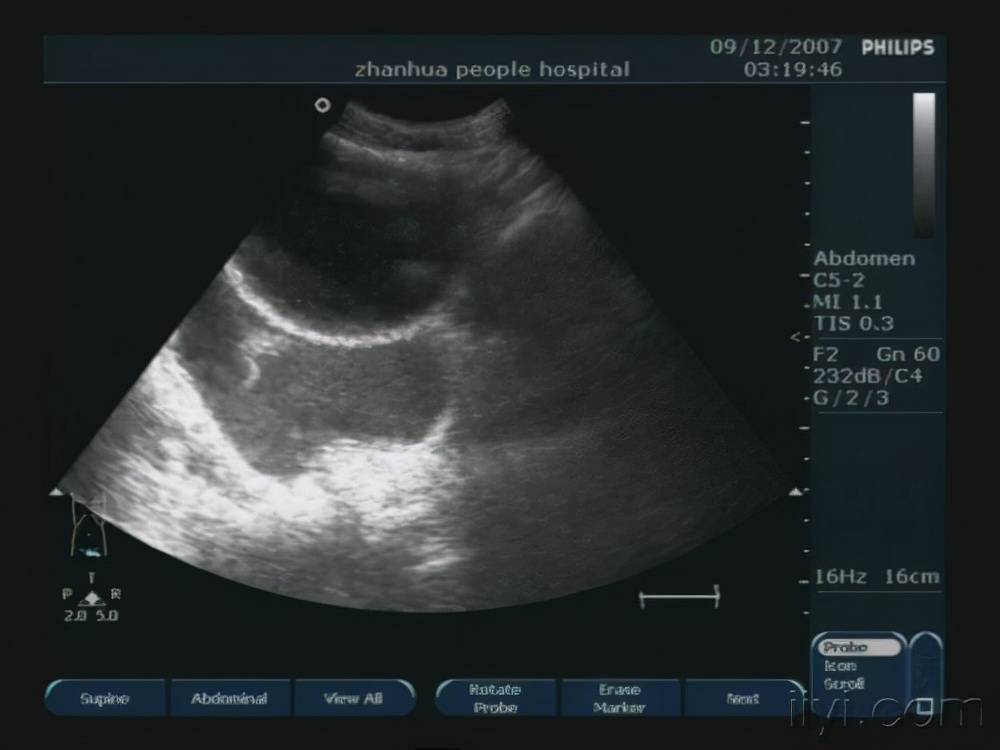Select the Scroll option in list
1000x750 pixels.
pyautogui.click(x=843, y=684)
